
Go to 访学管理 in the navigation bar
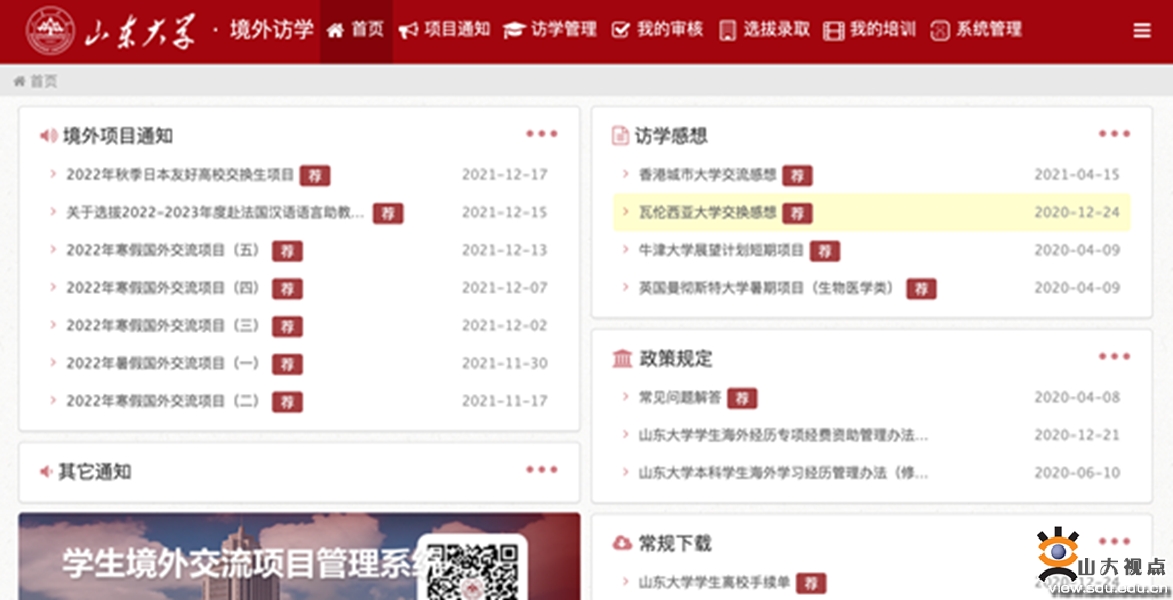point(549,30)
